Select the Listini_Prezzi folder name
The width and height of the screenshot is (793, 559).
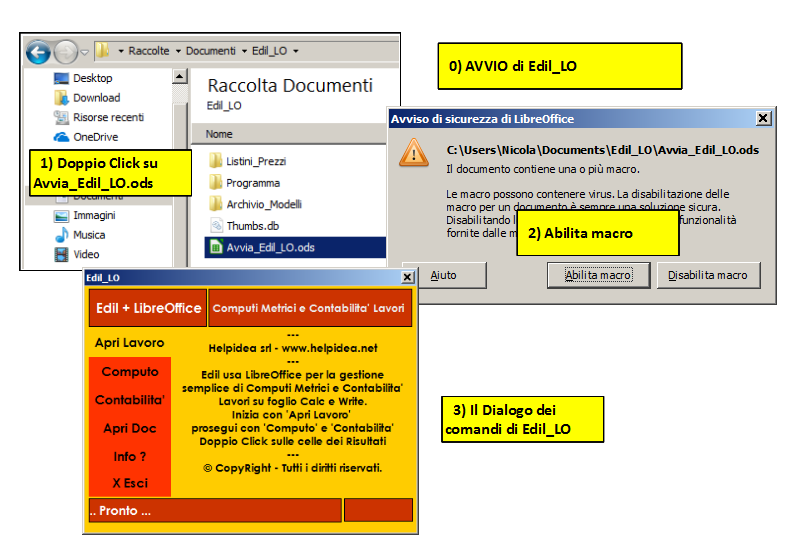tap(256, 161)
